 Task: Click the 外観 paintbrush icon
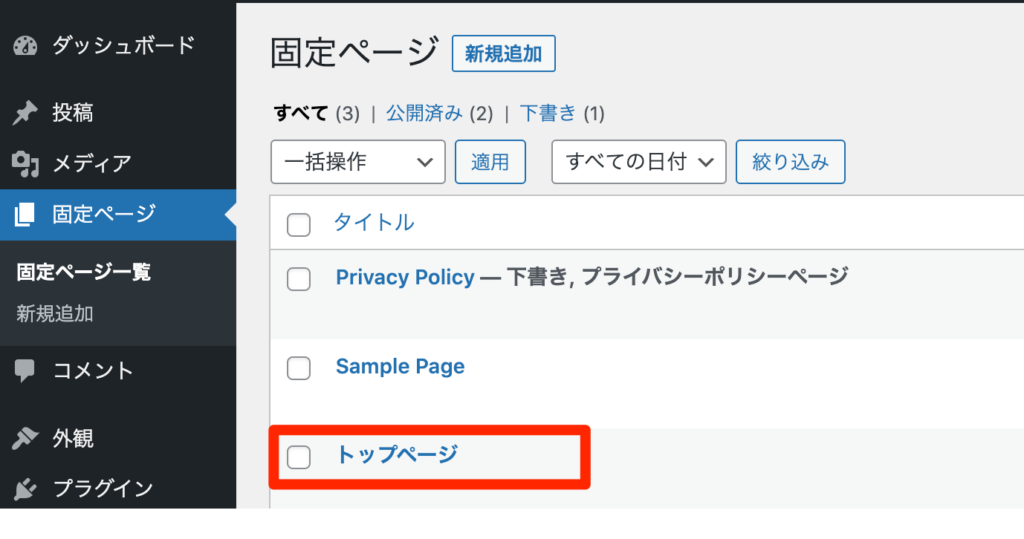coord(25,438)
